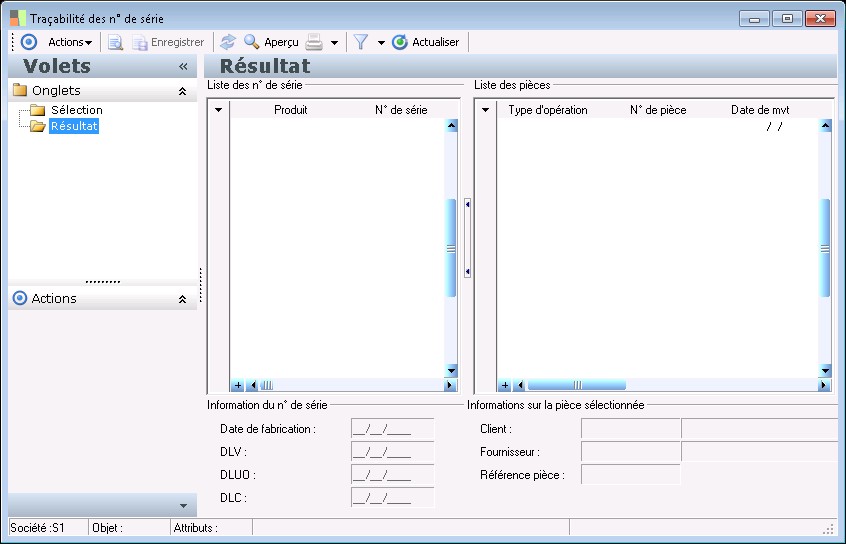Click the Produit column header
This screenshot has height=544, width=846.
291,110
